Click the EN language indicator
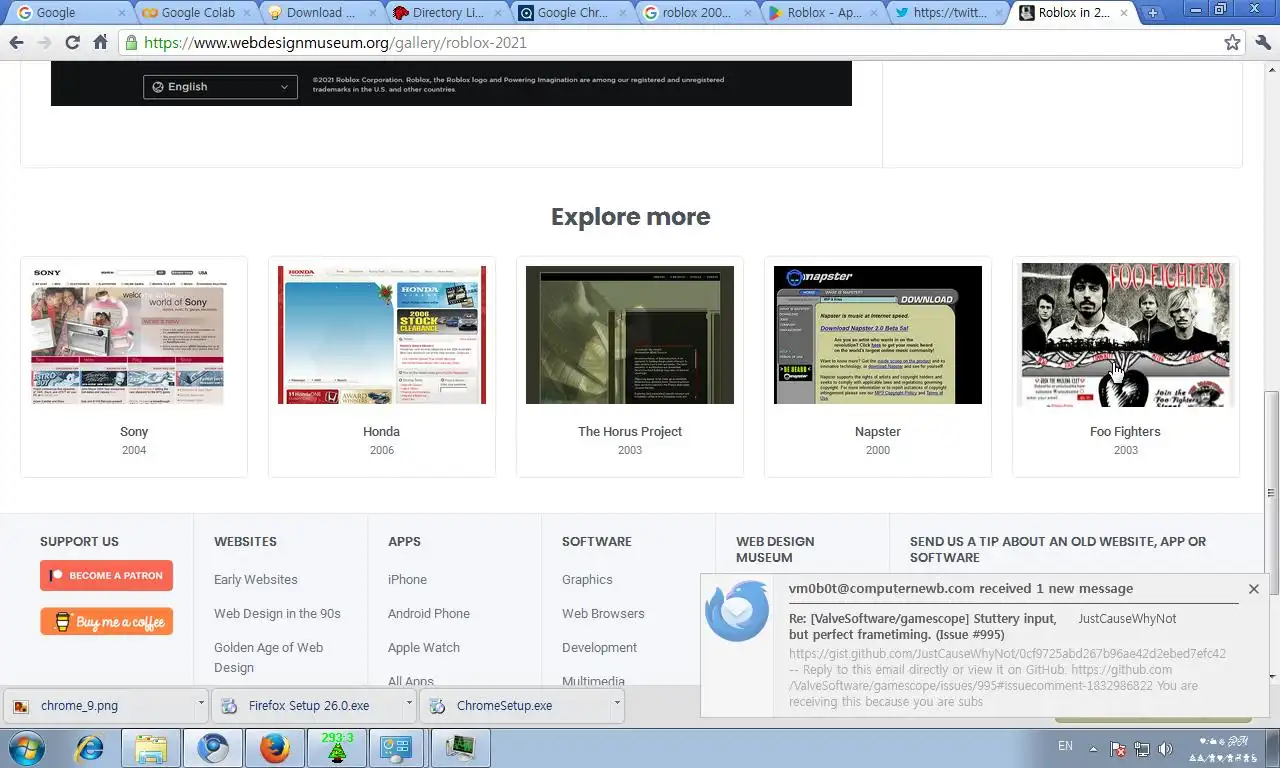Screen dimensions: 1280x768 1065,746
